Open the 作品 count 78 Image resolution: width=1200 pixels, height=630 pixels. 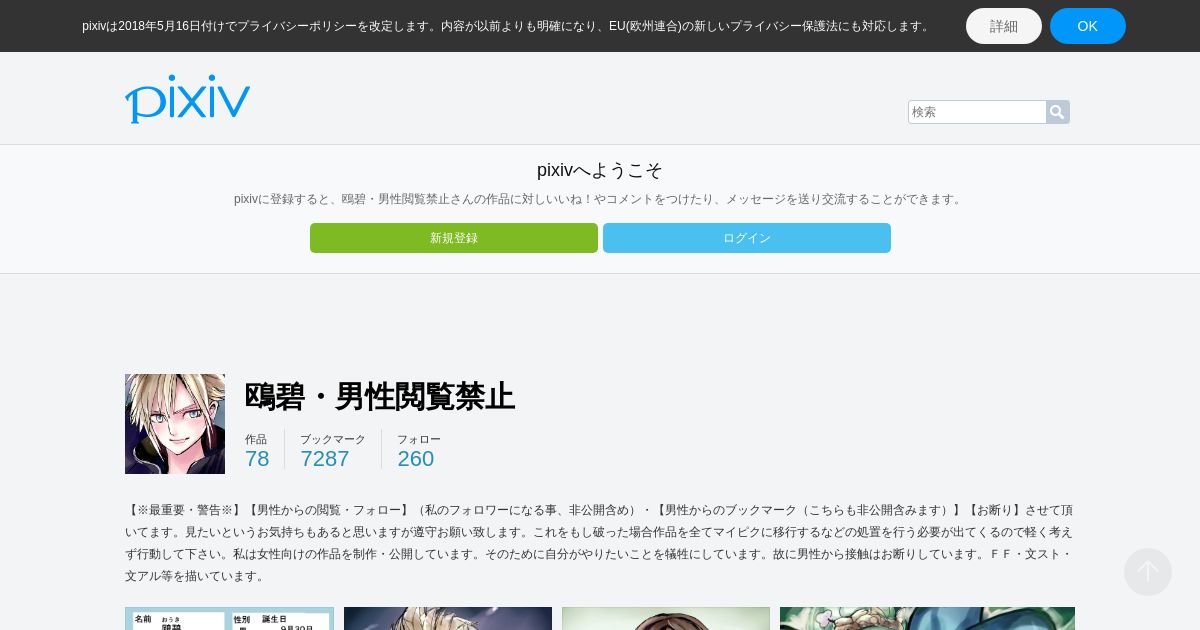tap(257, 459)
